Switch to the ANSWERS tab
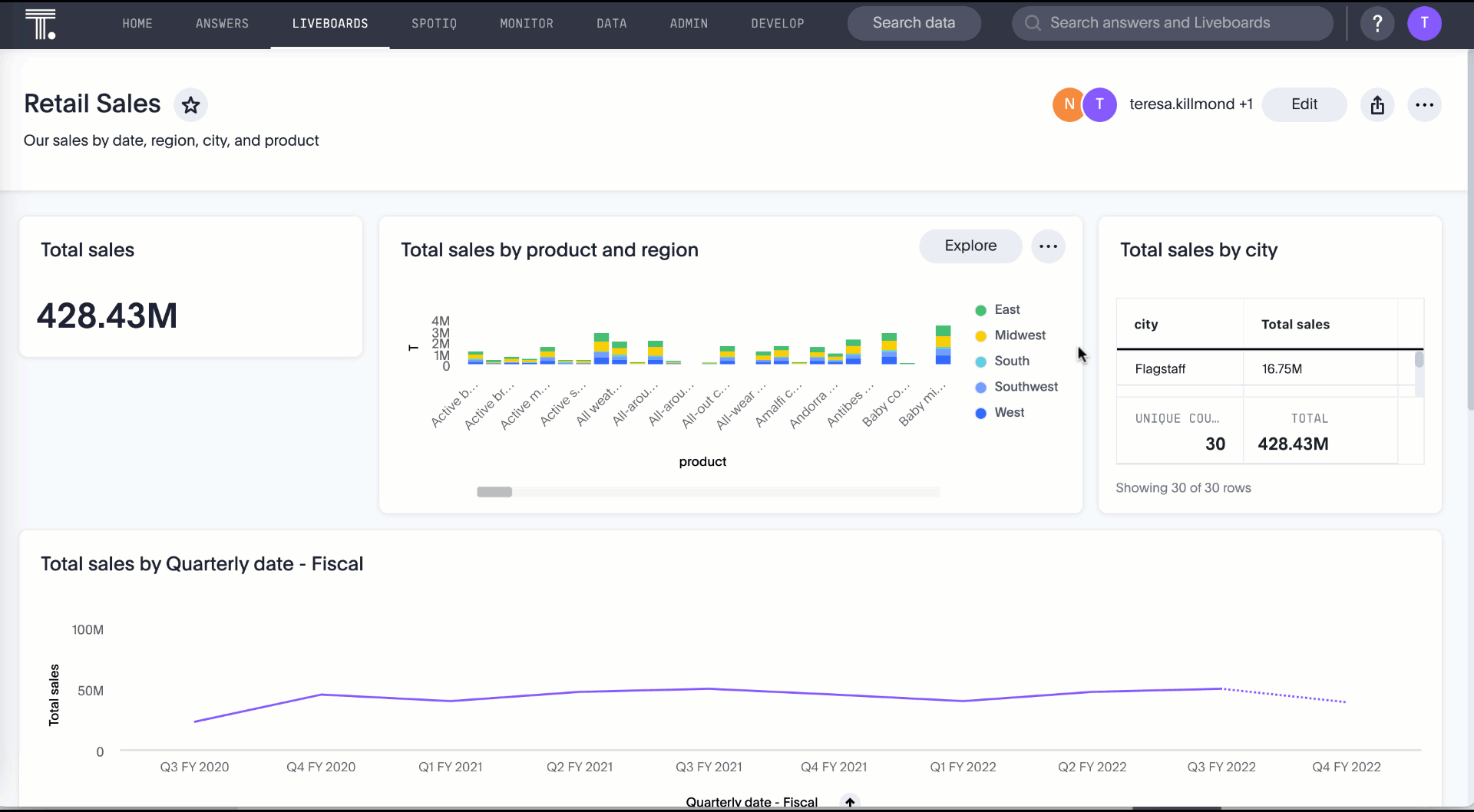This screenshot has width=1474, height=812. 222,23
